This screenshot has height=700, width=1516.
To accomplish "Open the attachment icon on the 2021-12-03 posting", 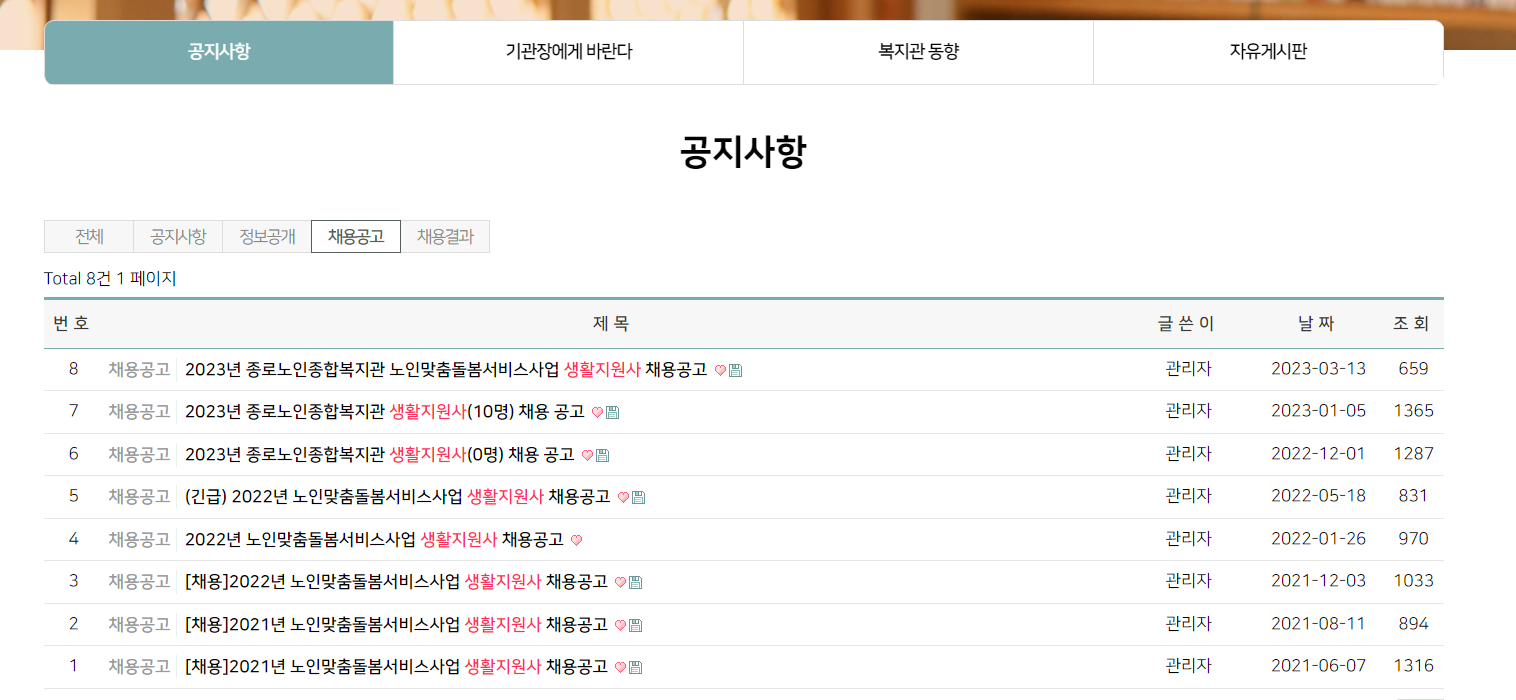I will coord(634,581).
